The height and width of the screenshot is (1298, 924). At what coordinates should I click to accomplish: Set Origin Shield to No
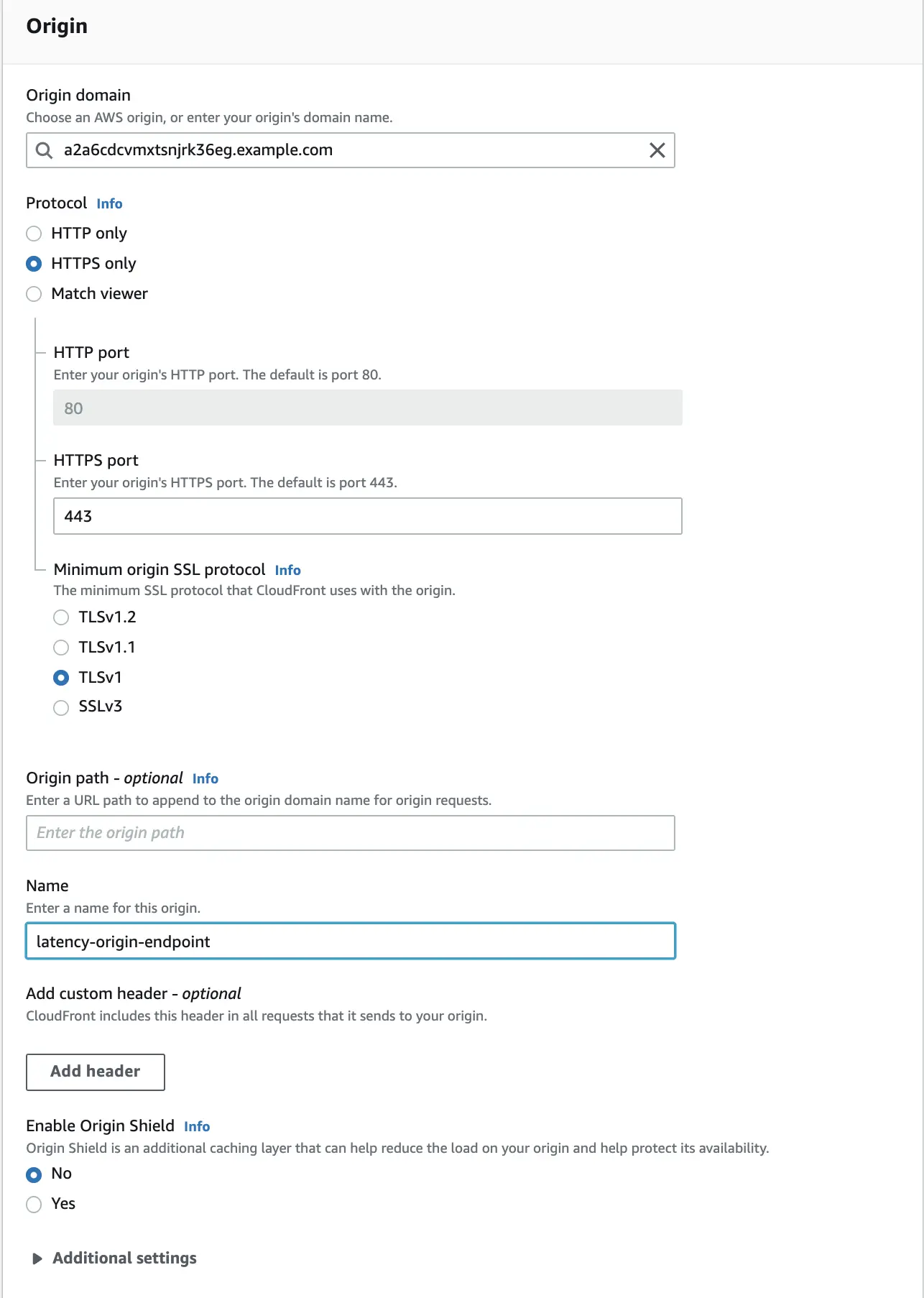pos(34,1174)
